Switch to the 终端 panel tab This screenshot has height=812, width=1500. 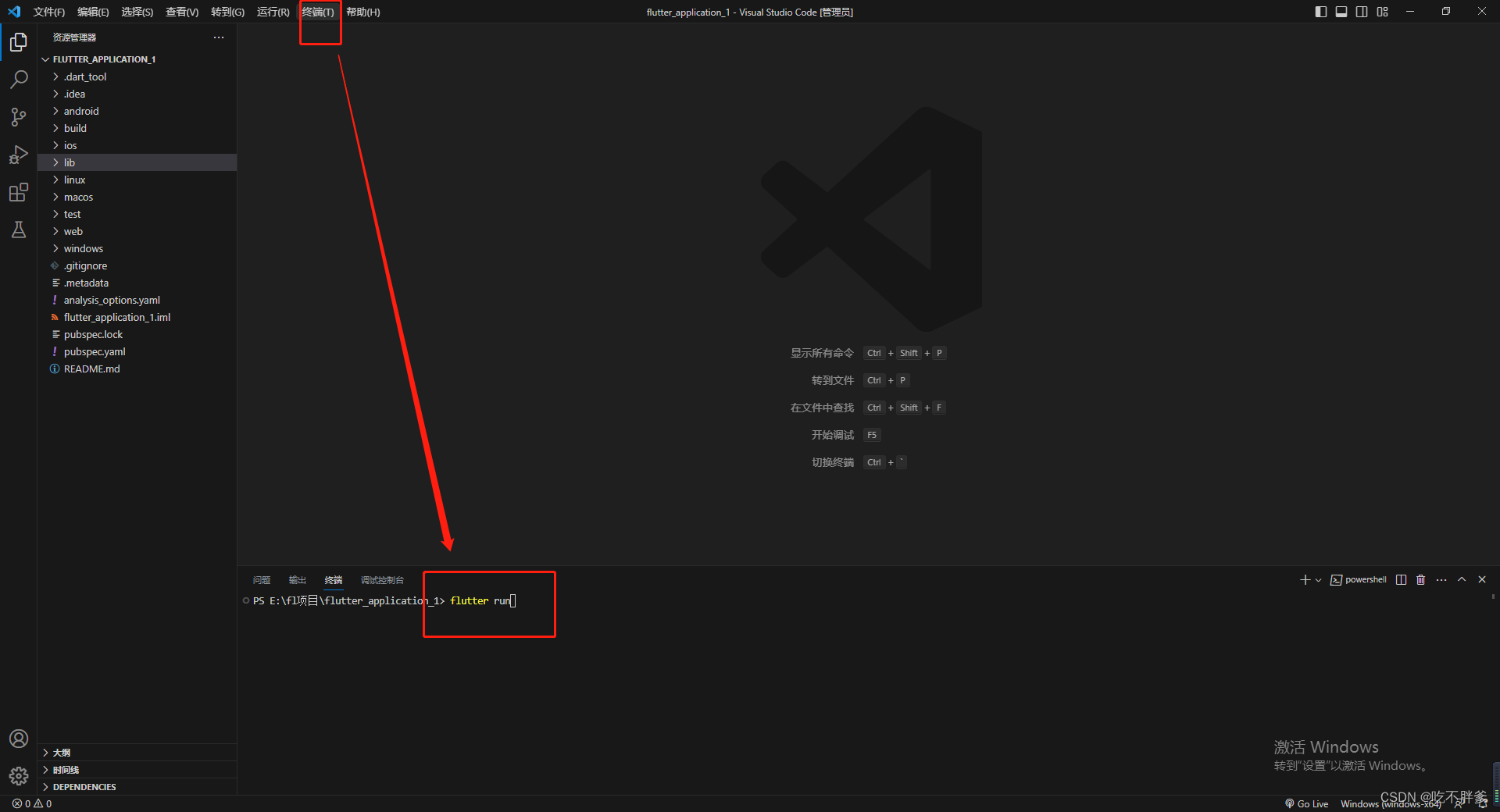pyautogui.click(x=334, y=580)
